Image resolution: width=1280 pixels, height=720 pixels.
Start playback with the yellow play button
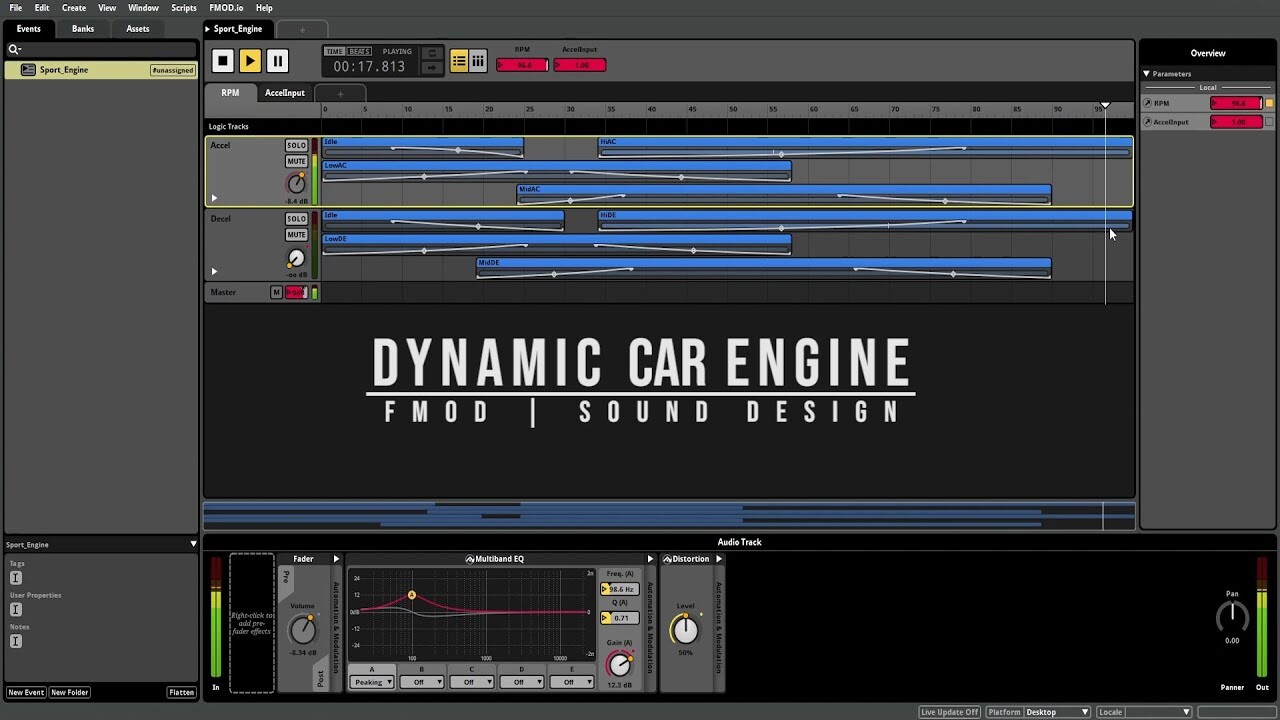click(x=249, y=60)
